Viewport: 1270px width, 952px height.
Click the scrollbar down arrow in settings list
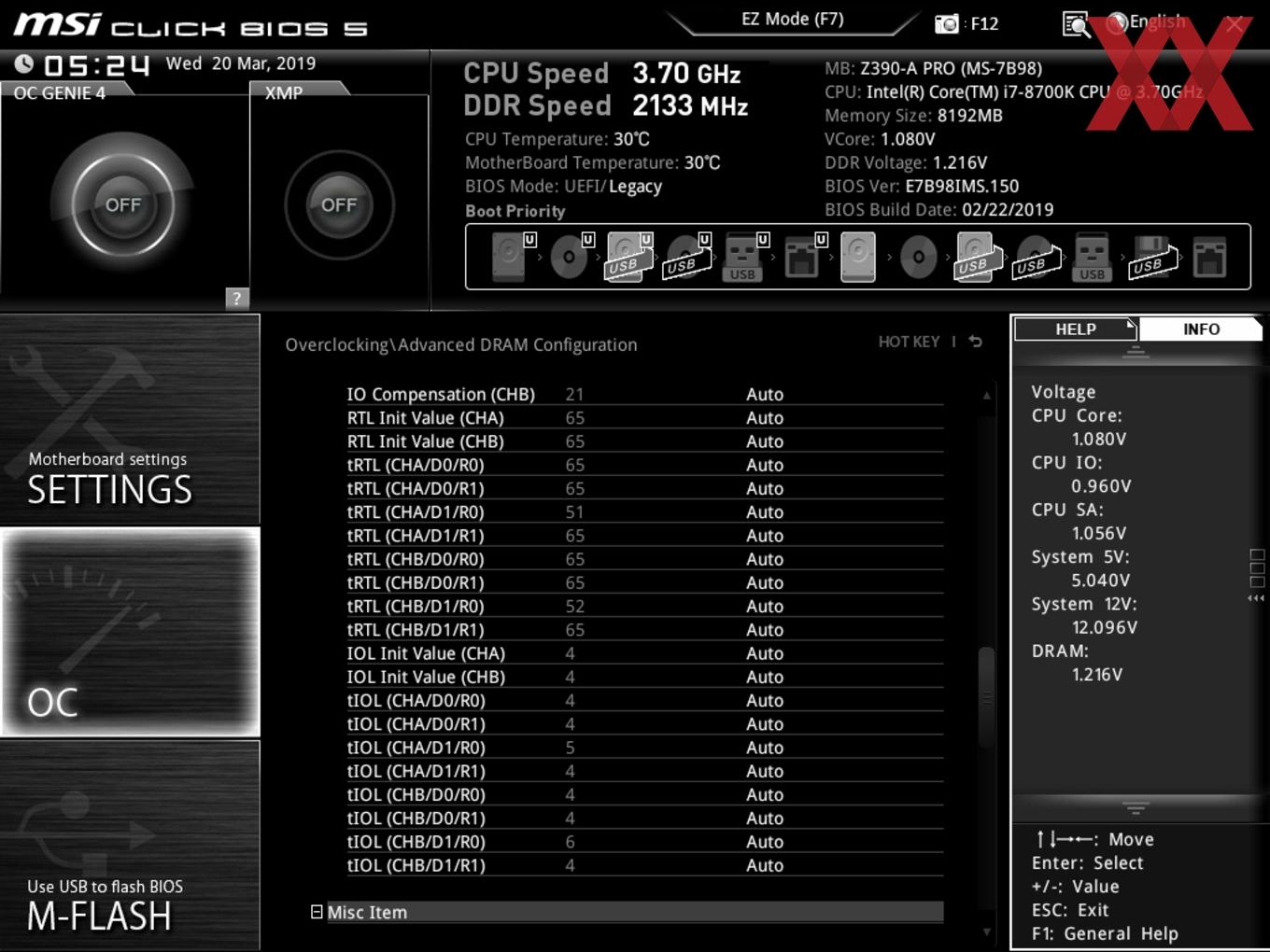point(986,931)
